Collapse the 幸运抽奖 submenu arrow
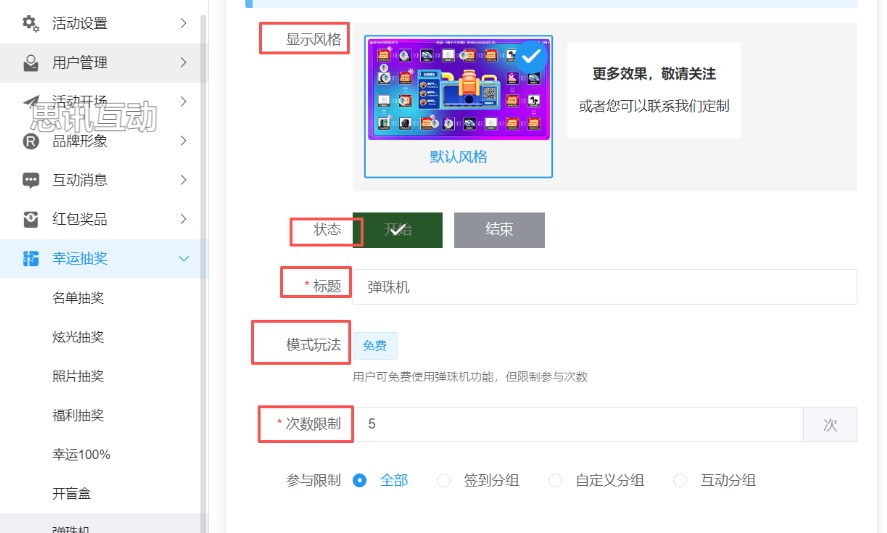887x533 pixels. pos(183,259)
